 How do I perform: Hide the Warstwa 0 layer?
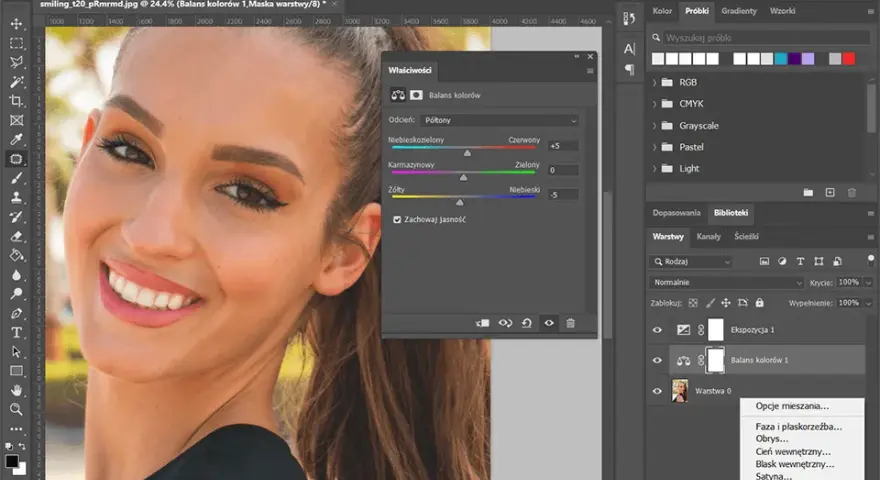click(x=657, y=391)
